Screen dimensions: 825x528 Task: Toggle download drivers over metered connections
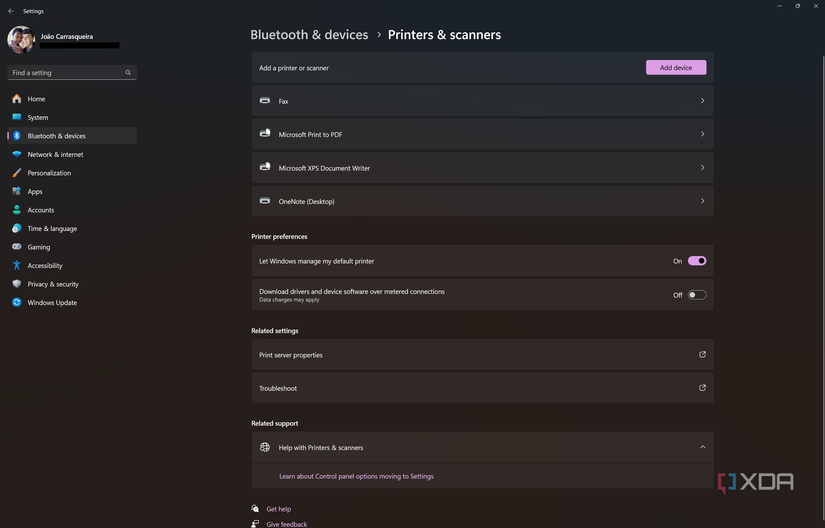pyautogui.click(x=697, y=295)
